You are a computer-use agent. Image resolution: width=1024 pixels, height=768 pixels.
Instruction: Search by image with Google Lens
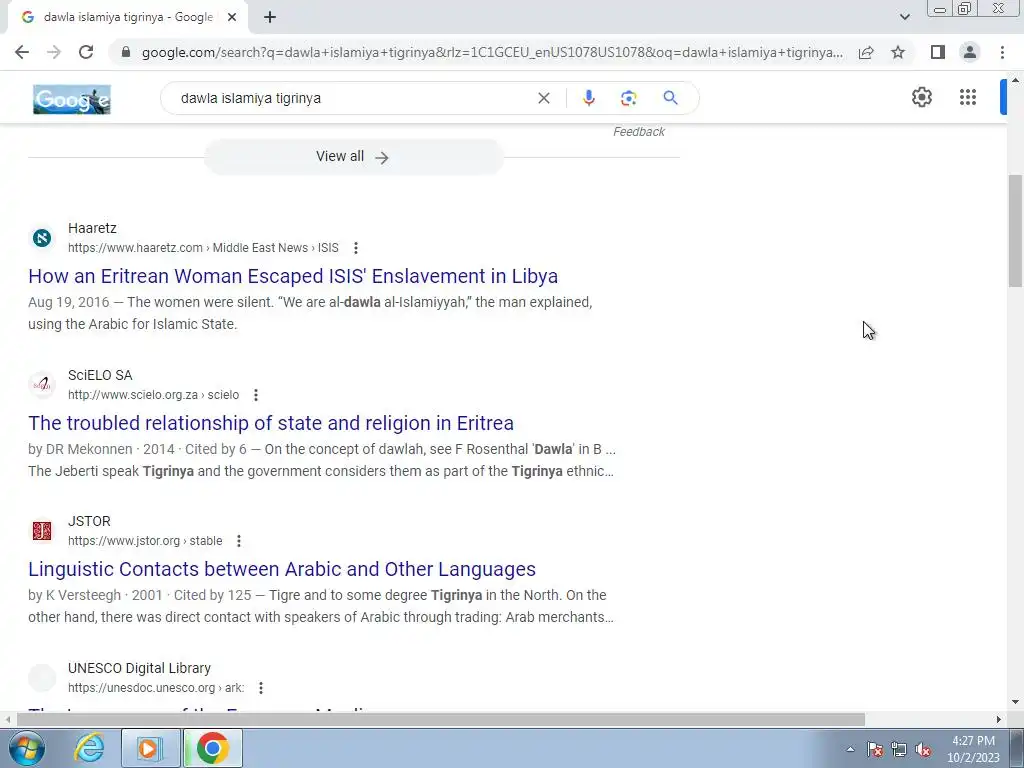(628, 98)
